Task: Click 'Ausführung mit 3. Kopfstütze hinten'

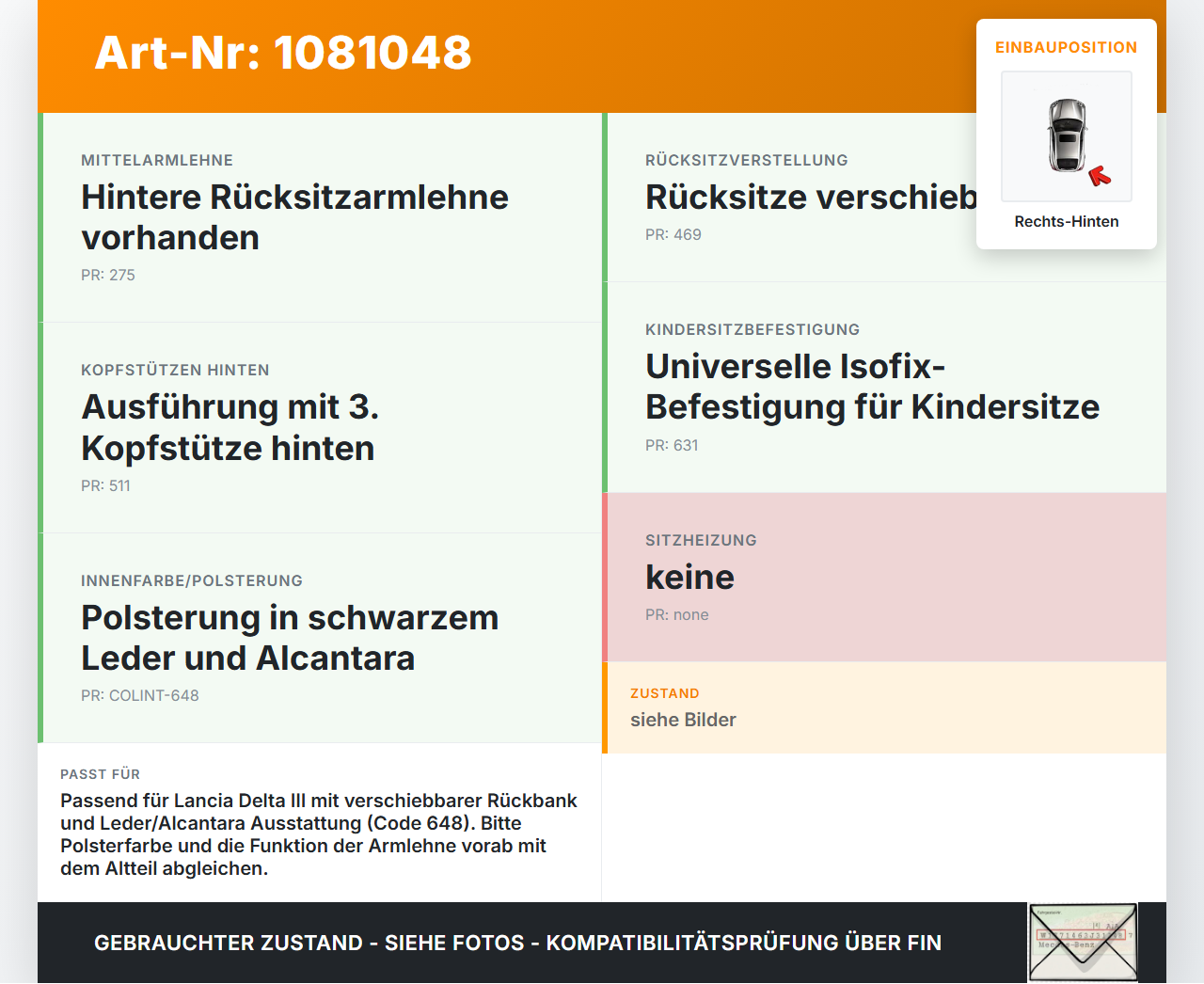Action: [x=230, y=427]
